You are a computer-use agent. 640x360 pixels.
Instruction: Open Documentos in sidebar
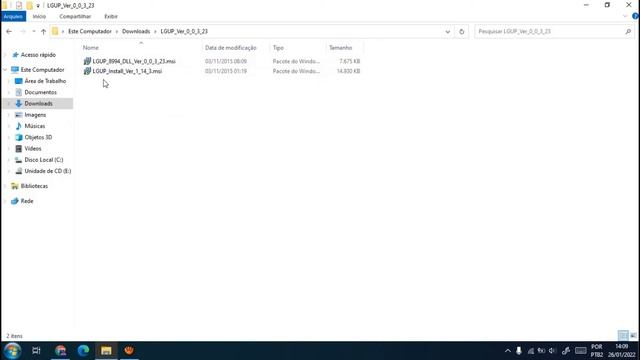[x=40, y=92]
